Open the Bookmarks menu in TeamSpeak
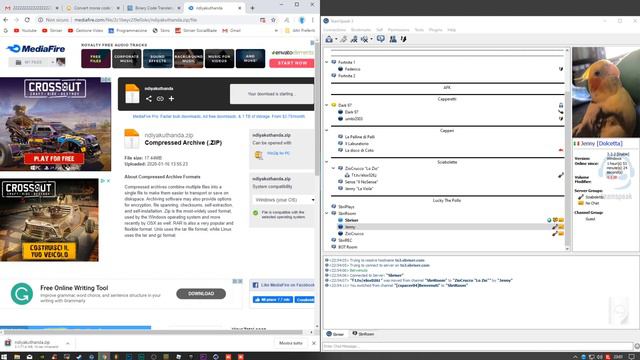Screen dimensions: 640x360 [x=361, y=30]
